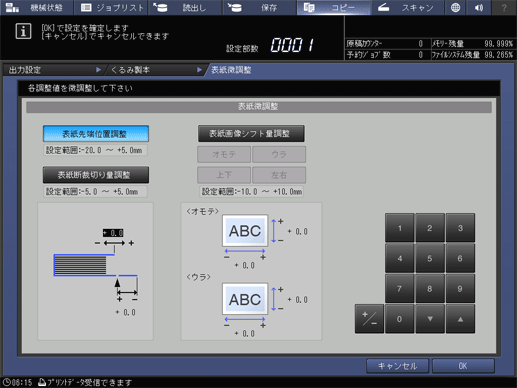Viewport: 517px width, 388px height.
Task: Tap keypad digit 1
Action: (400, 228)
